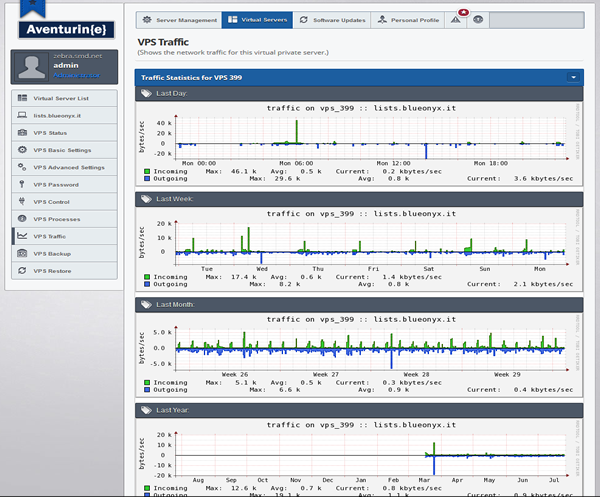Click the refresh icon on Software Updates
Screen dimensions: 600x497
pos(303,20)
